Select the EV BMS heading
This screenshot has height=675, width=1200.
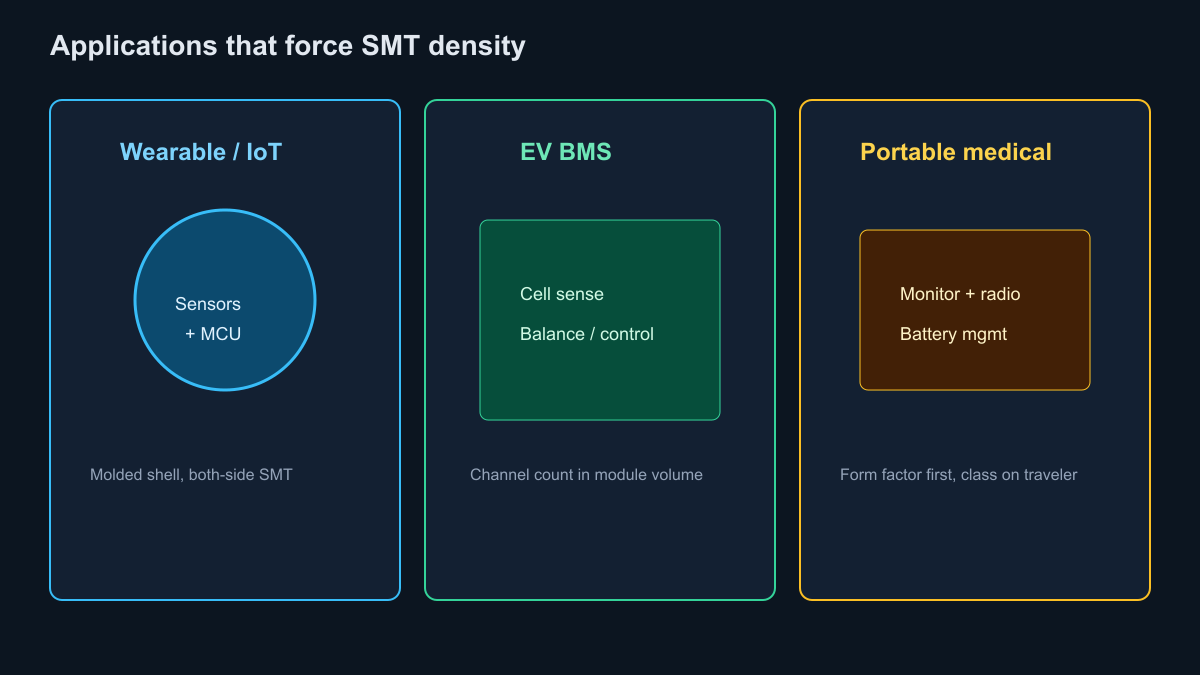click(565, 152)
